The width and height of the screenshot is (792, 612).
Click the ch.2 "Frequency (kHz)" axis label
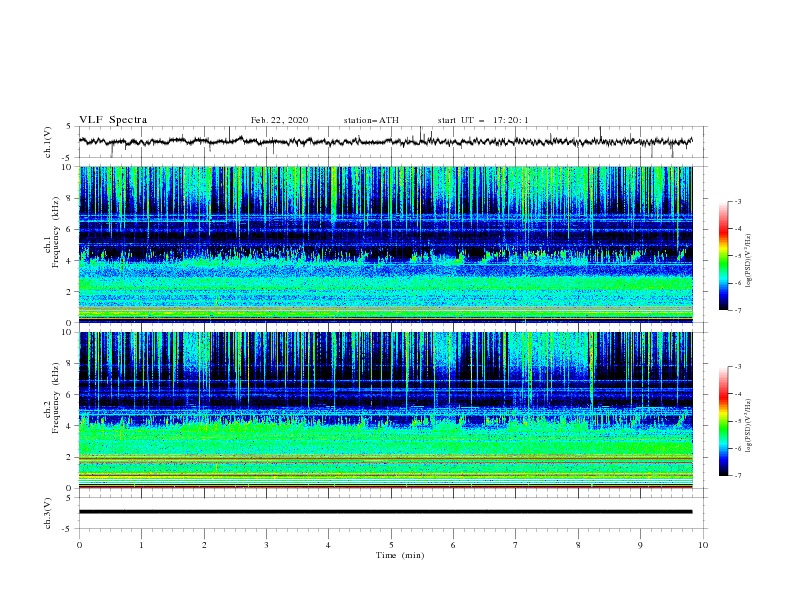click(56, 398)
